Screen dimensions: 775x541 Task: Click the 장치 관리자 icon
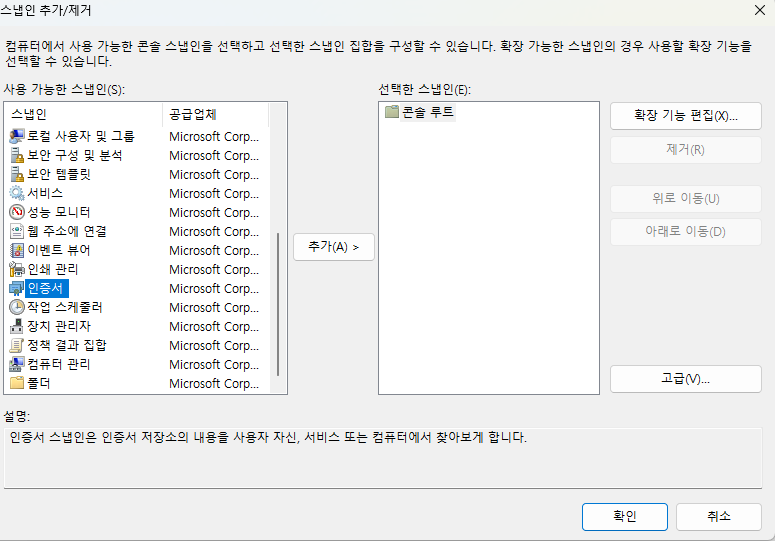17,326
